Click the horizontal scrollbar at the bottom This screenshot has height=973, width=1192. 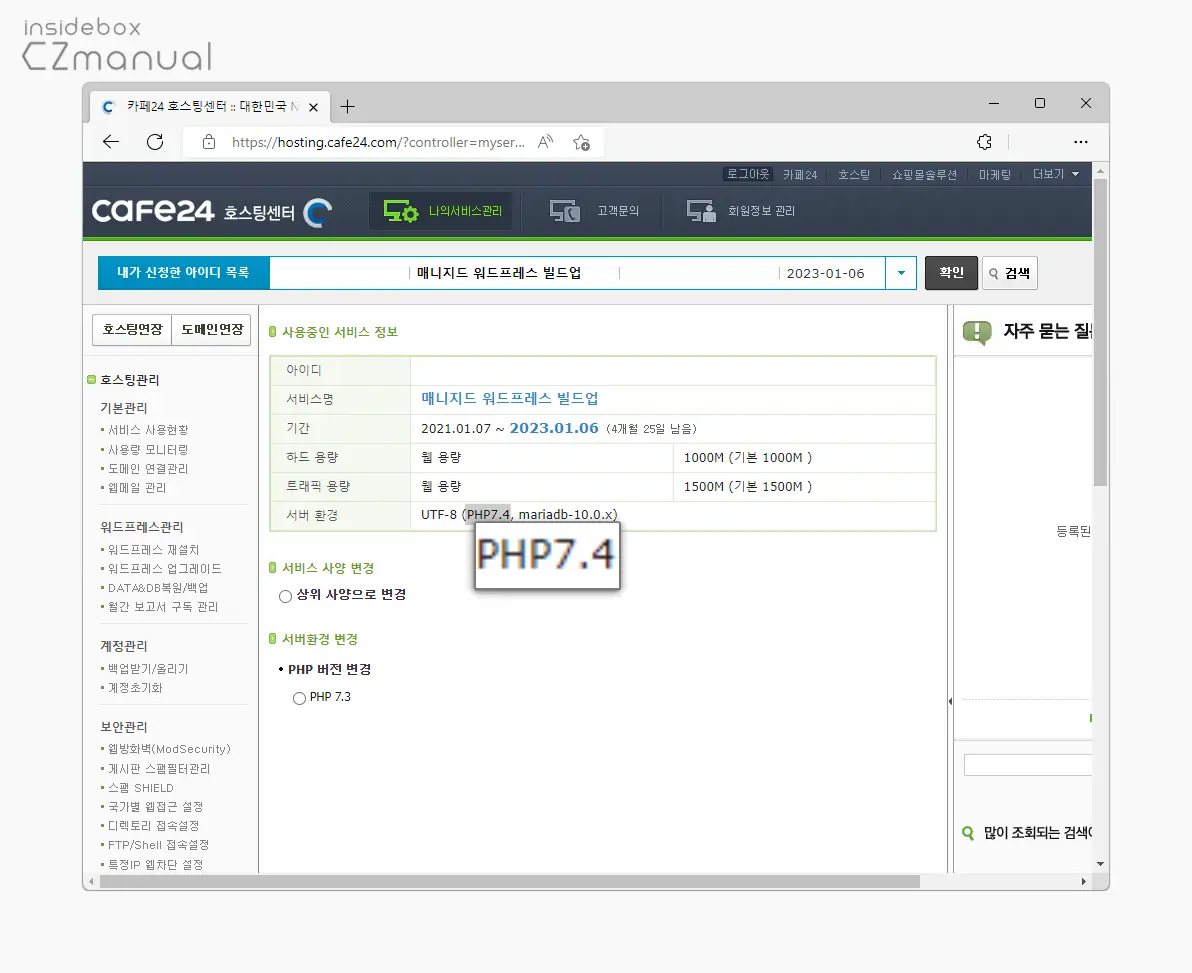pos(509,882)
